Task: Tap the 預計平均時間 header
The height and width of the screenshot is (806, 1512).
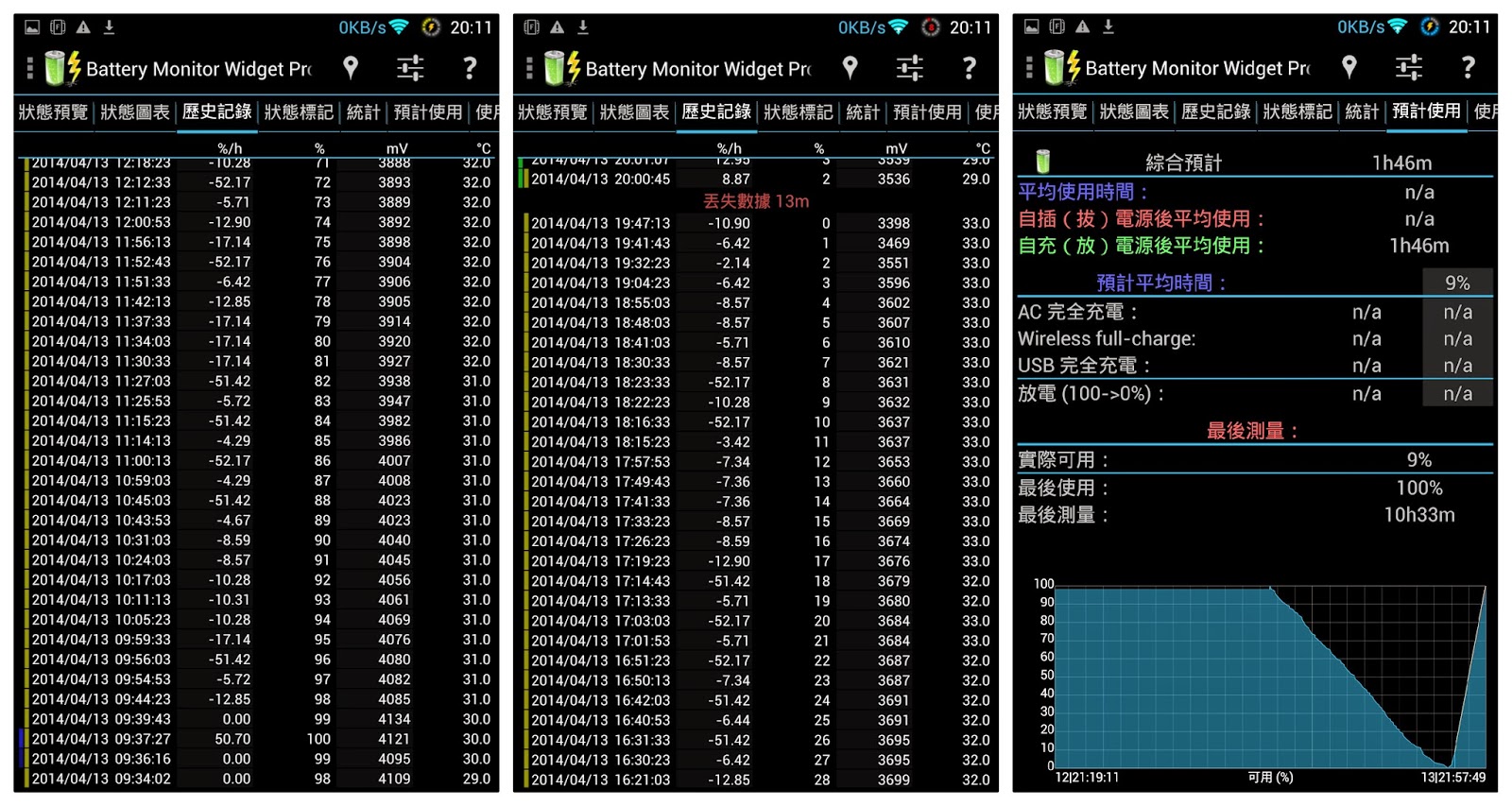Action: pos(1161,283)
